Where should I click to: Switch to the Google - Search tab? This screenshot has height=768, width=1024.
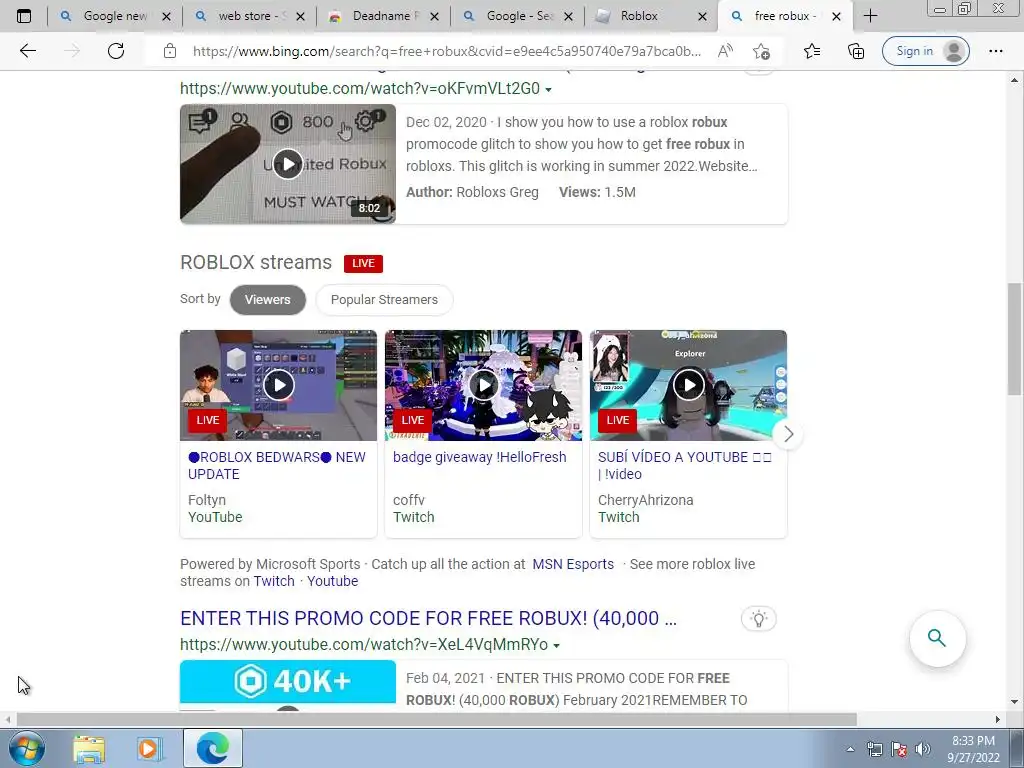(x=516, y=16)
